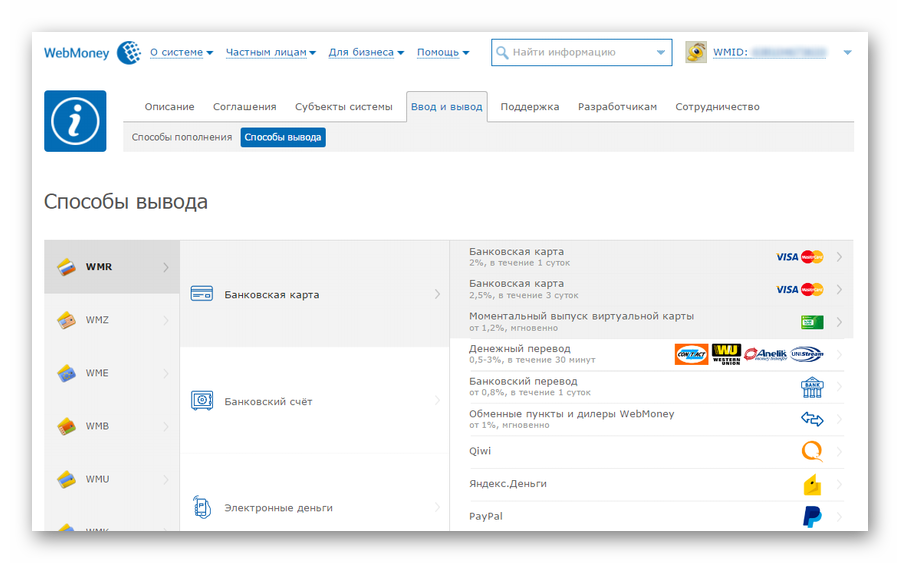Screen dimensions: 900x563
Task: Click Visa MasterCard logos in the 2,5% row
Action: point(800,289)
